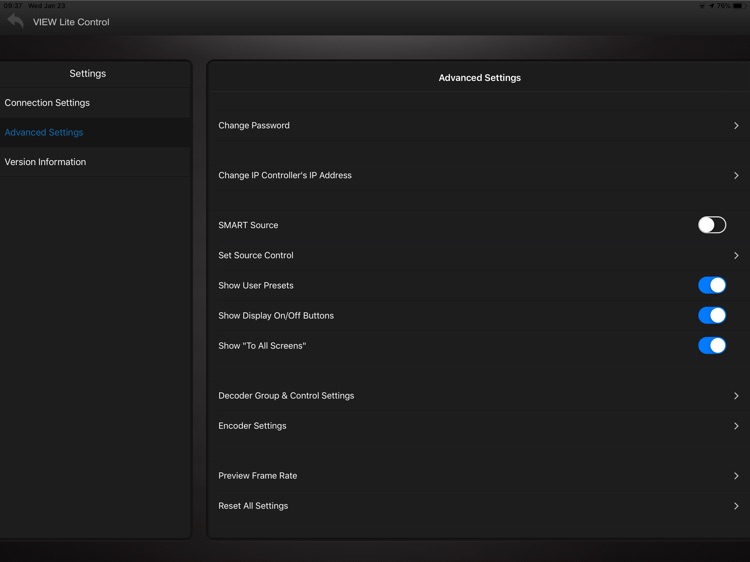Click the Advanced Settings panel heading
Image resolution: width=750 pixels, height=562 pixels.
480,77
